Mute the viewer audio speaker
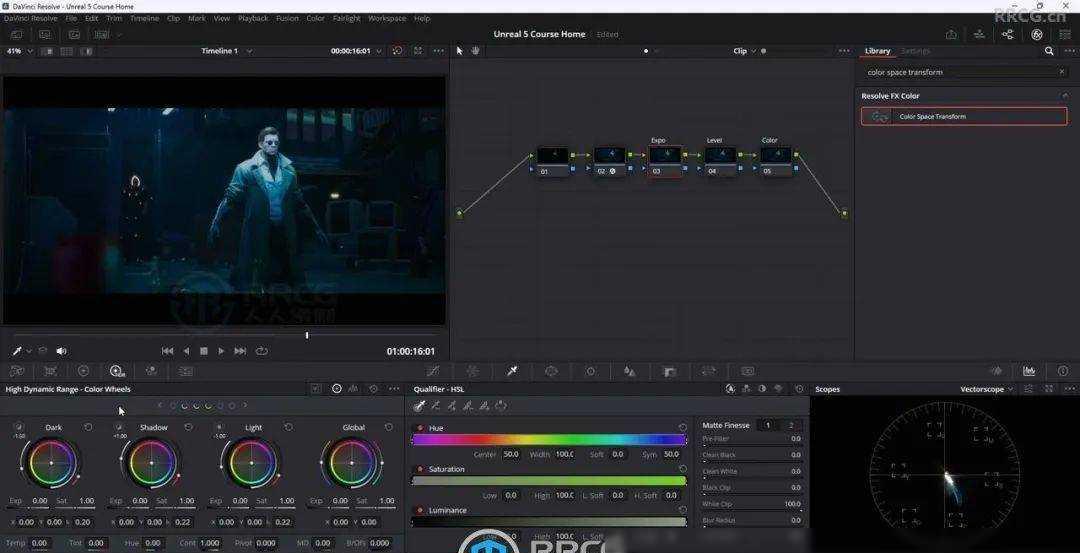This screenshot has width=1080, height=553. click(61, 351)
